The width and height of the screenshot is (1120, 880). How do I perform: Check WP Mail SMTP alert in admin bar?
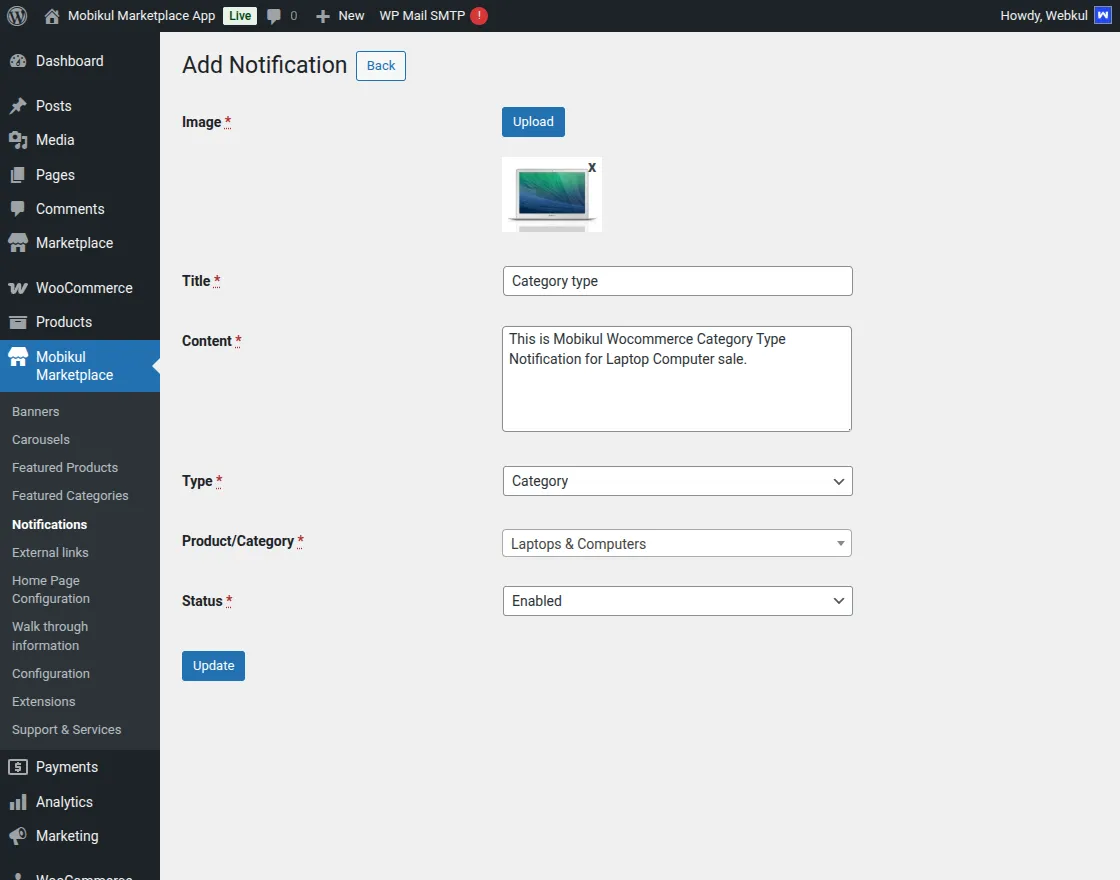(476, 15)
